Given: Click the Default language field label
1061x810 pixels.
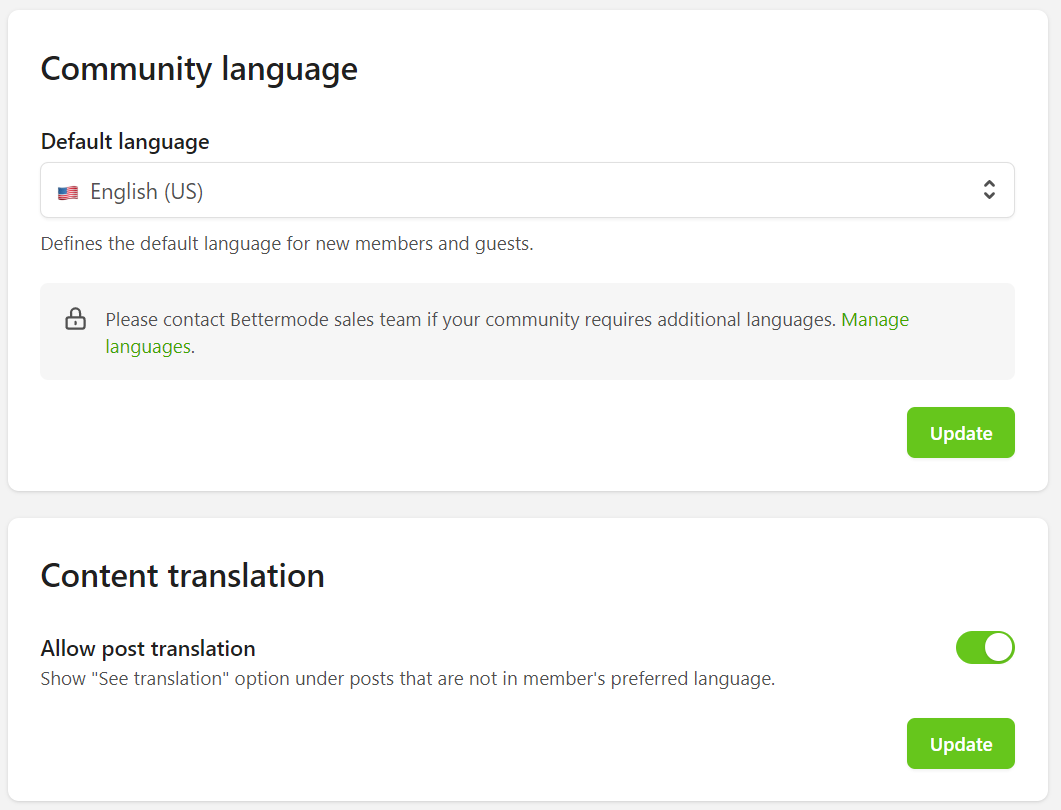Looking at the screenshot, I should pyautogui.click(x=124, y=141).
